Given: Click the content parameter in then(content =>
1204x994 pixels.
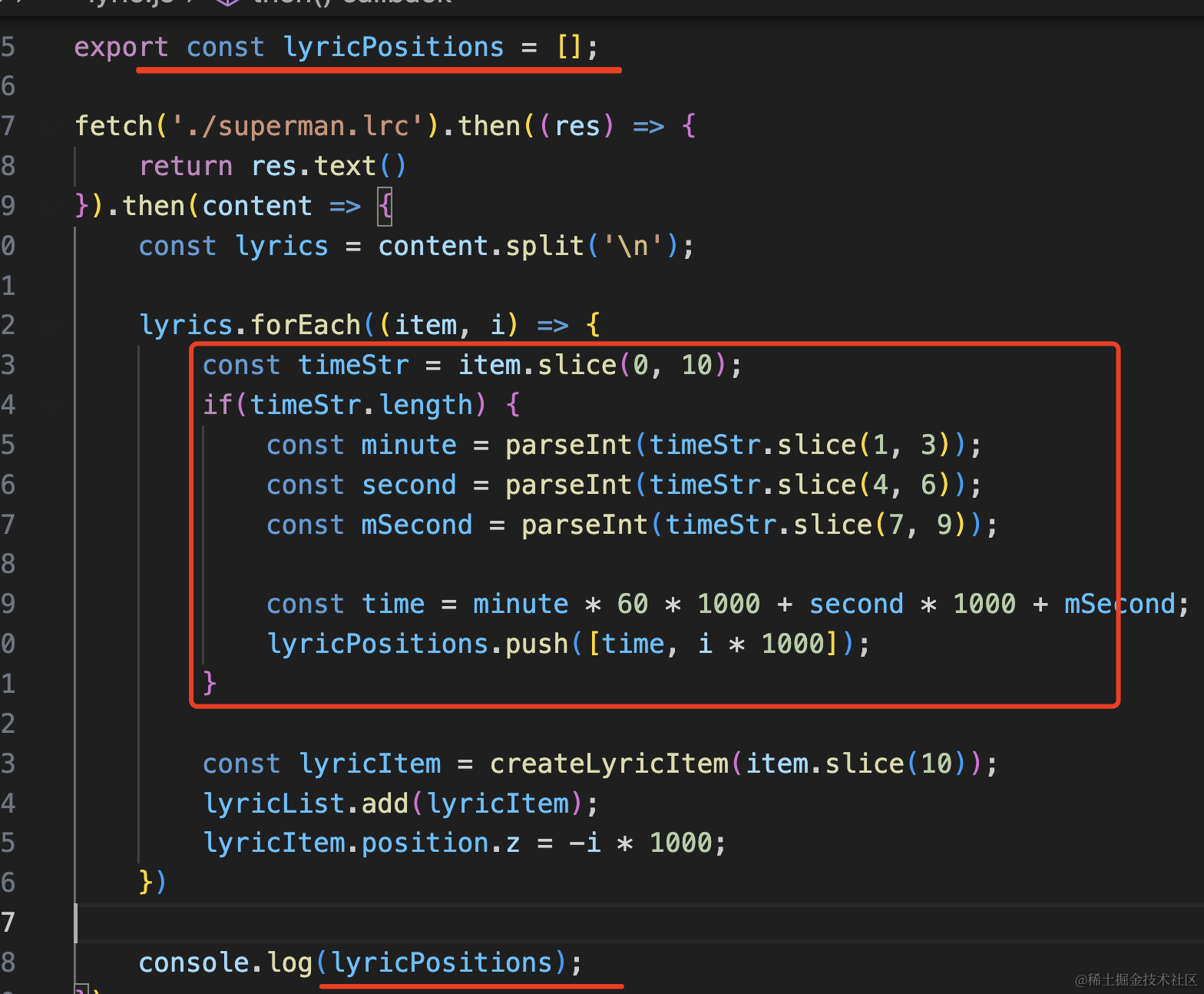Looking at the screenshot, I should click(x=257, y=206).
